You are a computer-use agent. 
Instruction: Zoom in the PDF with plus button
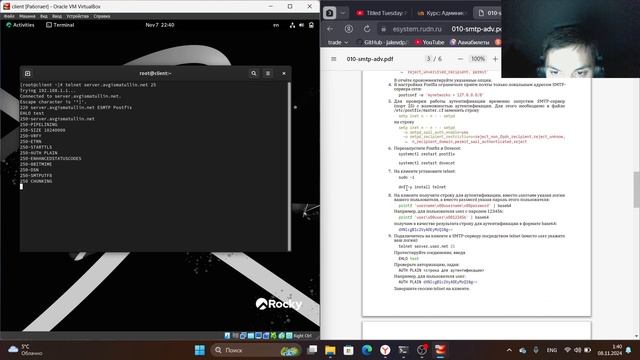pos(495,59)
